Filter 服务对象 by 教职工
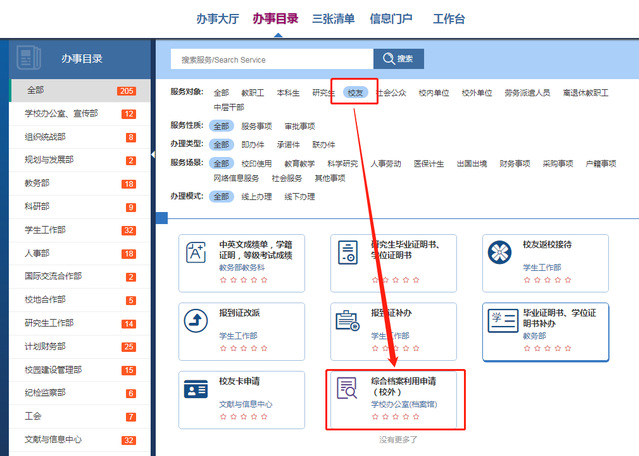This screenshot has width=639, height=456. point(253,93)
